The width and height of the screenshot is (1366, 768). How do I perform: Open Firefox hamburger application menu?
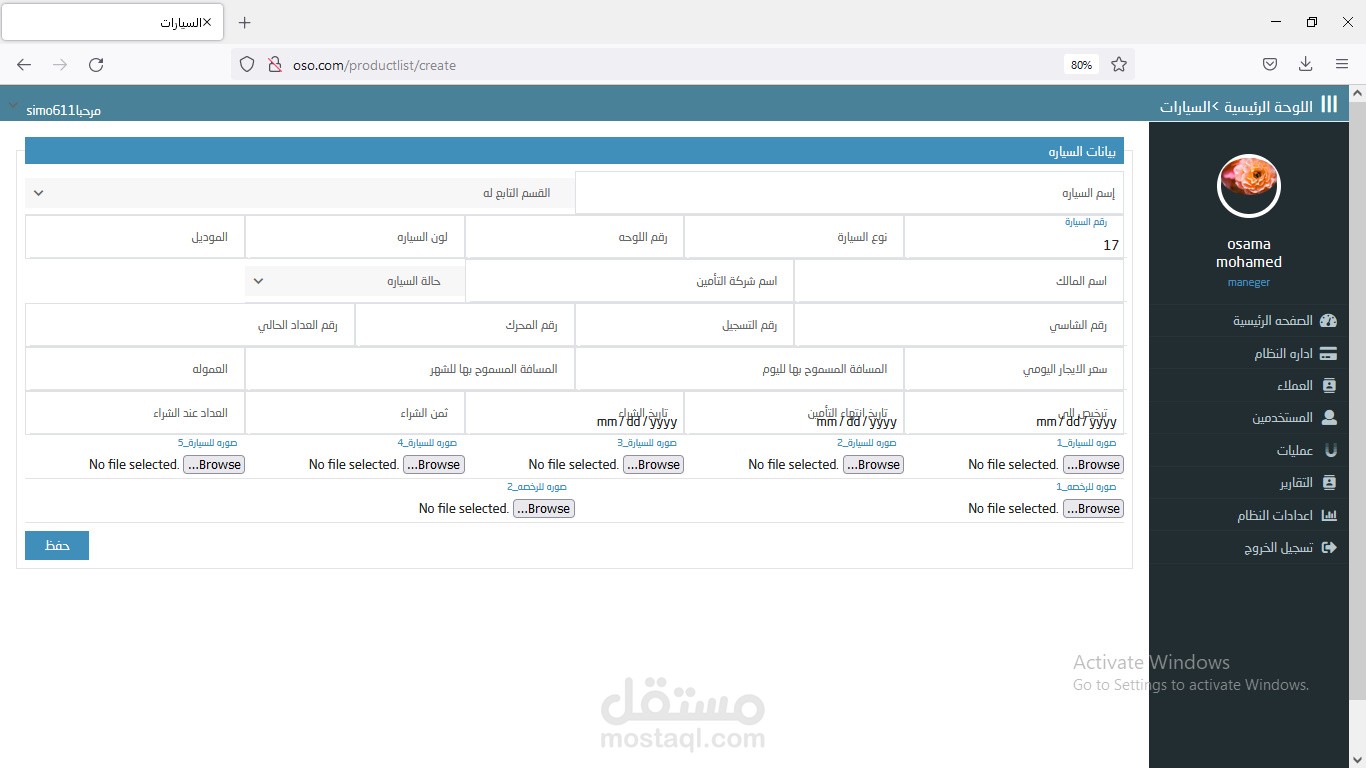click(1342, 65)
